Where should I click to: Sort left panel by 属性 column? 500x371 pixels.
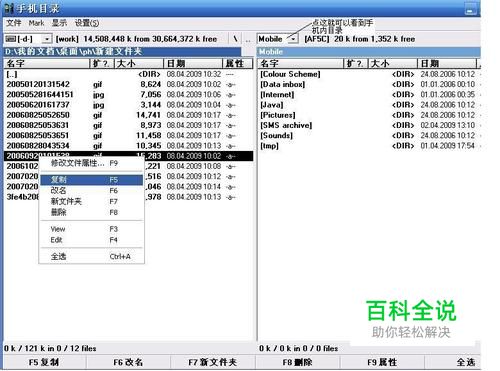[238, 63]
